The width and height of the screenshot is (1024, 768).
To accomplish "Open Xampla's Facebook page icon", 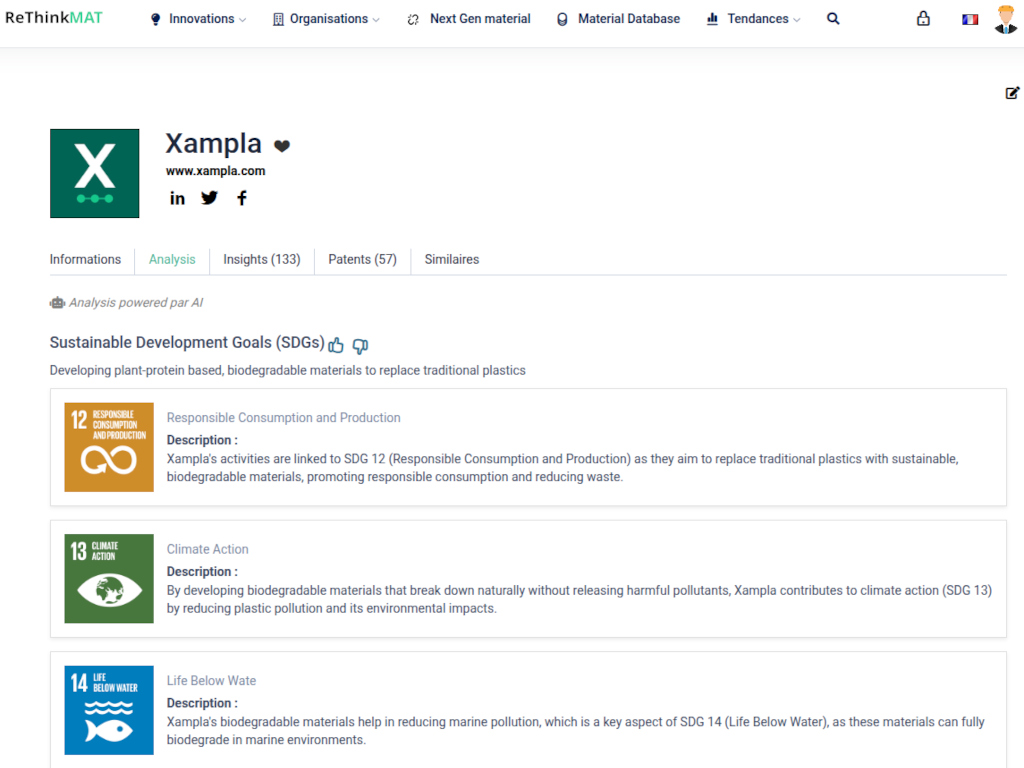I will pyautogui.click(x=242, y=198).
